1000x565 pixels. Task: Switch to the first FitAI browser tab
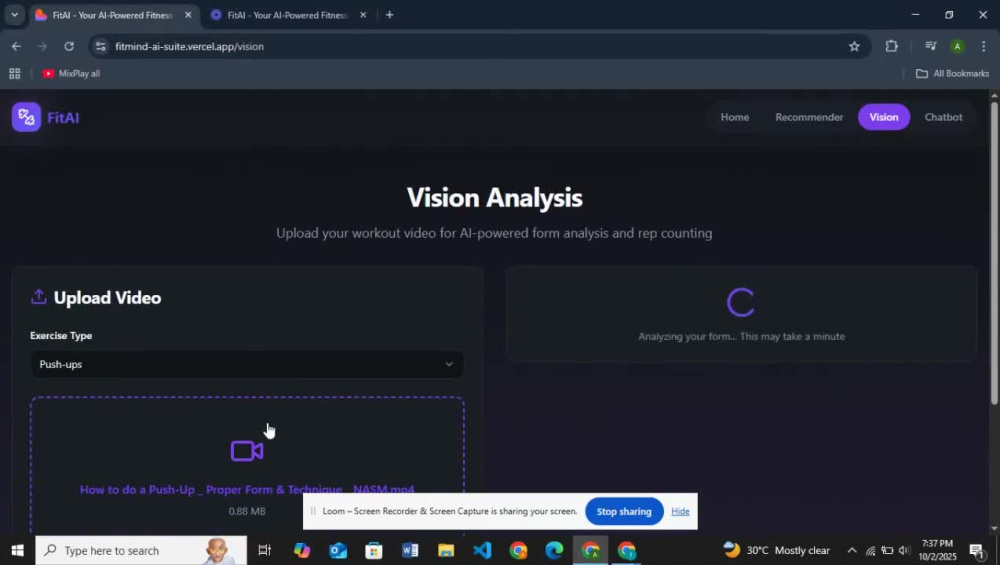pyautogui.click(x=113, y=15)
